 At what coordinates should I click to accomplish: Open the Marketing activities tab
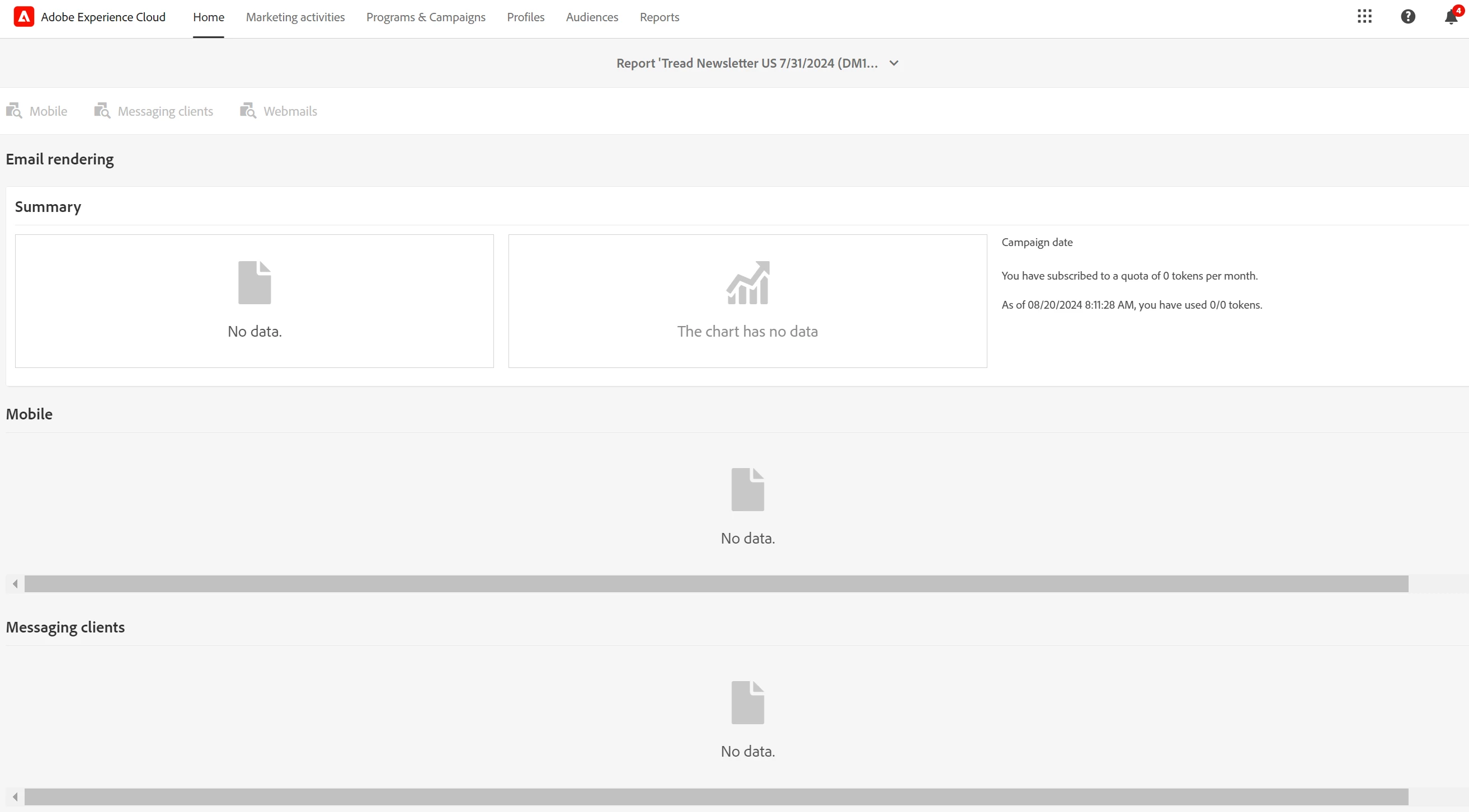[x=295, y=17]
